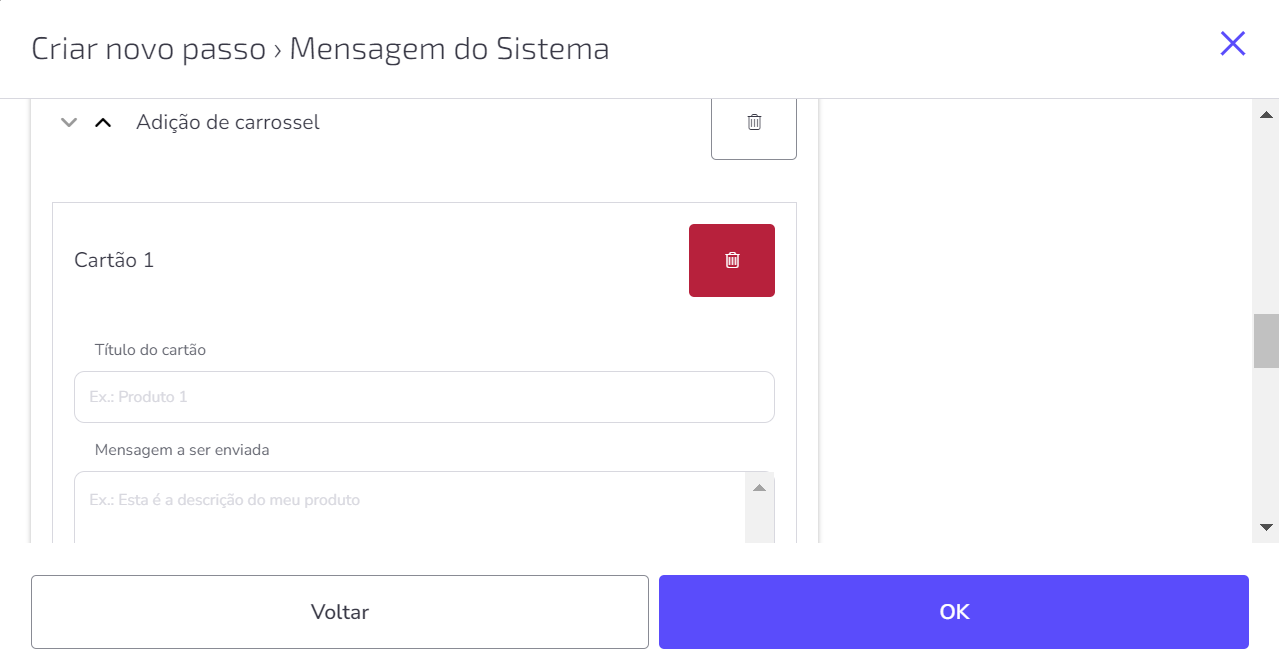Click the Título do cartão label
This screenshot has height=663, width=1279.
pos(150,350)
